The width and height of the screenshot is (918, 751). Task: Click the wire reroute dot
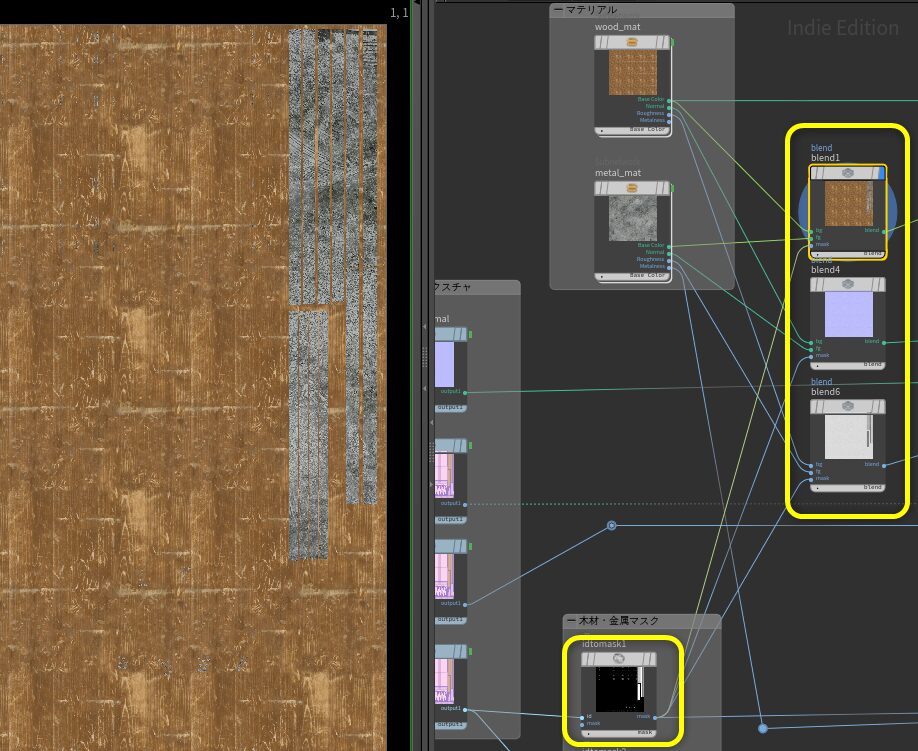611,525
